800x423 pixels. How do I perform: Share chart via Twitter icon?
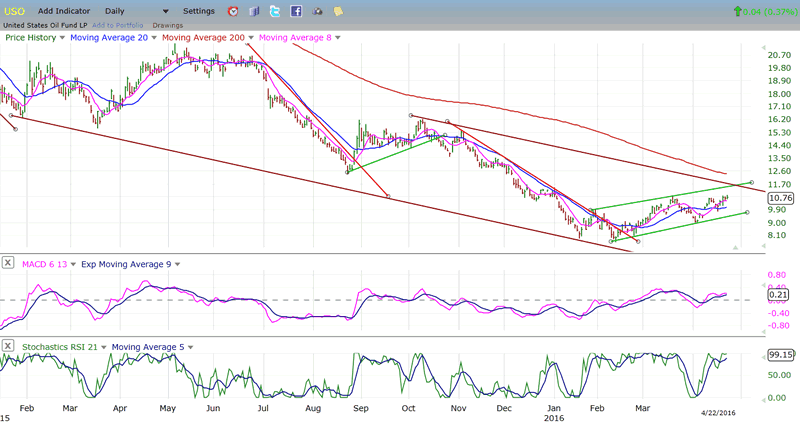275,11
